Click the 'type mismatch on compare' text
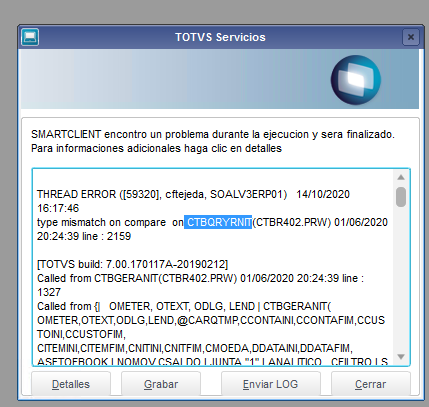Screen dimensions: 429x407 coord(101,222)
